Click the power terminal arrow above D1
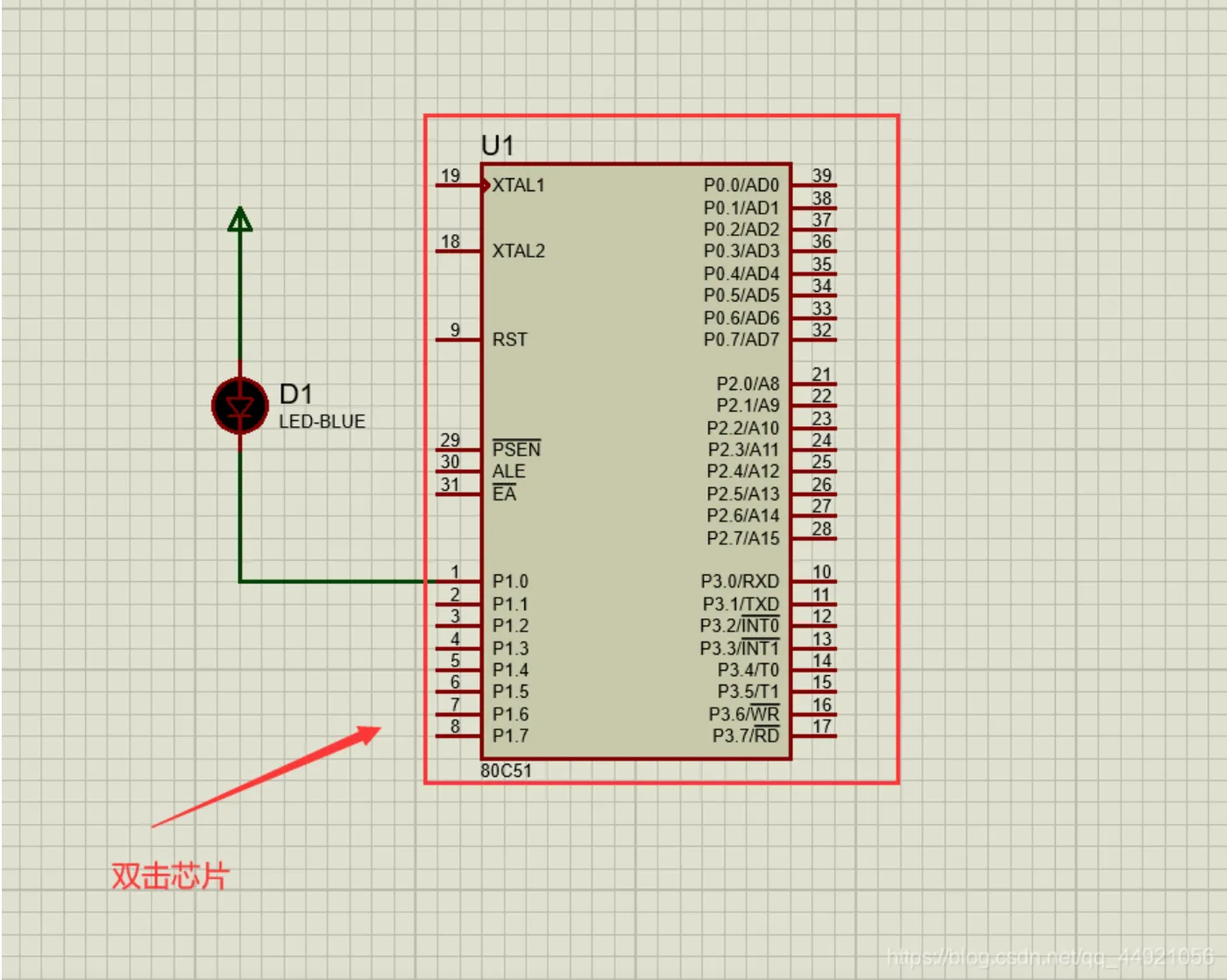Viewport: 1227px width, 980px height. (x=240, y=219)
